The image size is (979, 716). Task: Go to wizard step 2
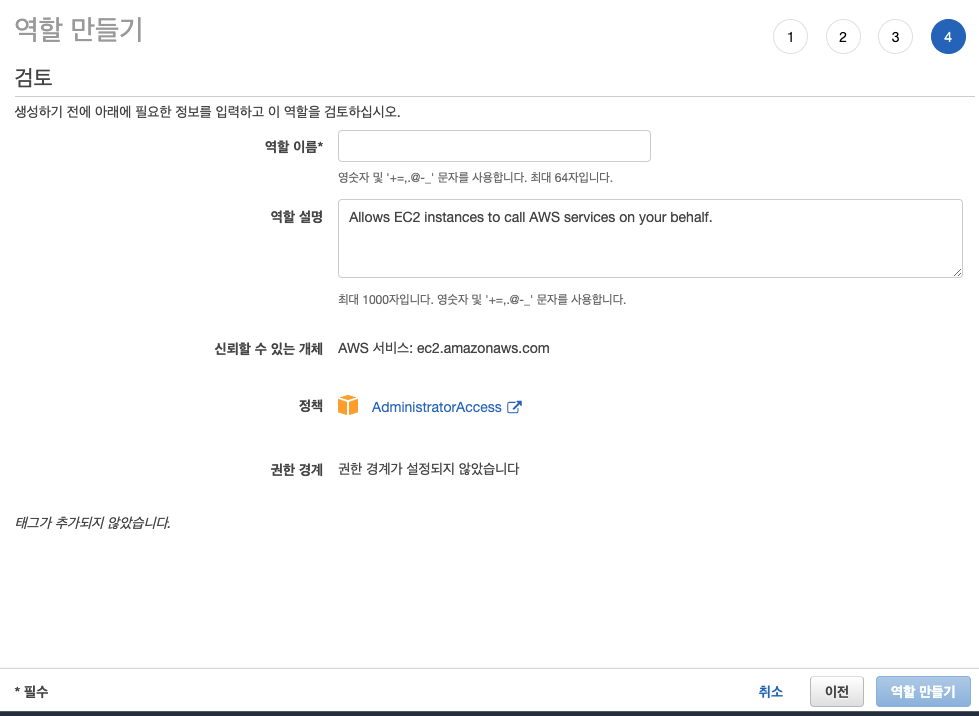[843, 37]
